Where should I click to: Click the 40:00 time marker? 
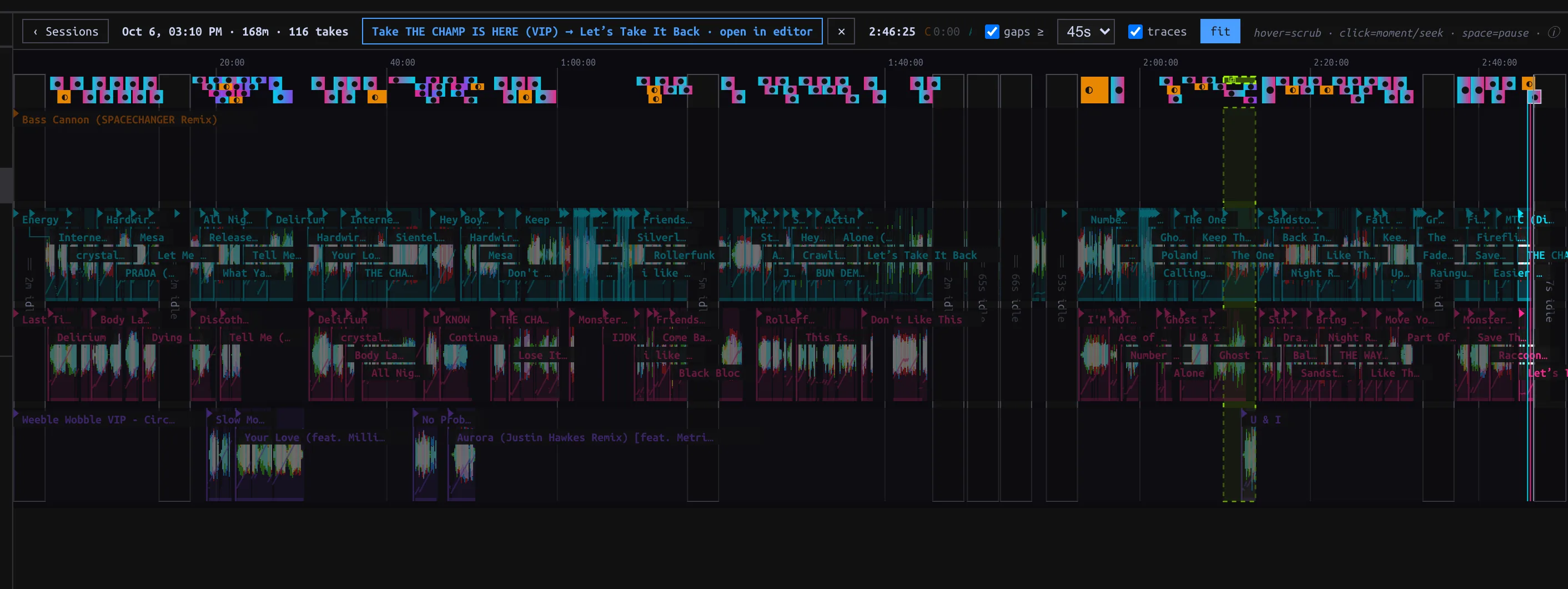coord(403,62)
